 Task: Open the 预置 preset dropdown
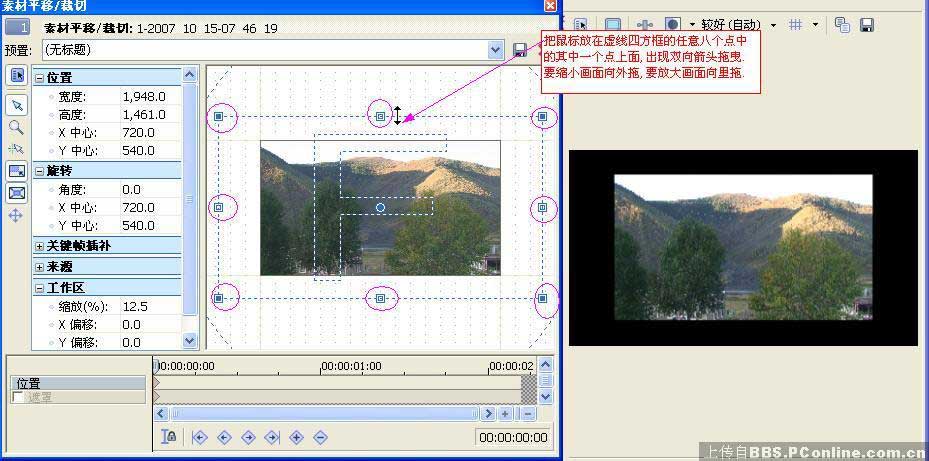pyautogui.click(x=496, y=50)
